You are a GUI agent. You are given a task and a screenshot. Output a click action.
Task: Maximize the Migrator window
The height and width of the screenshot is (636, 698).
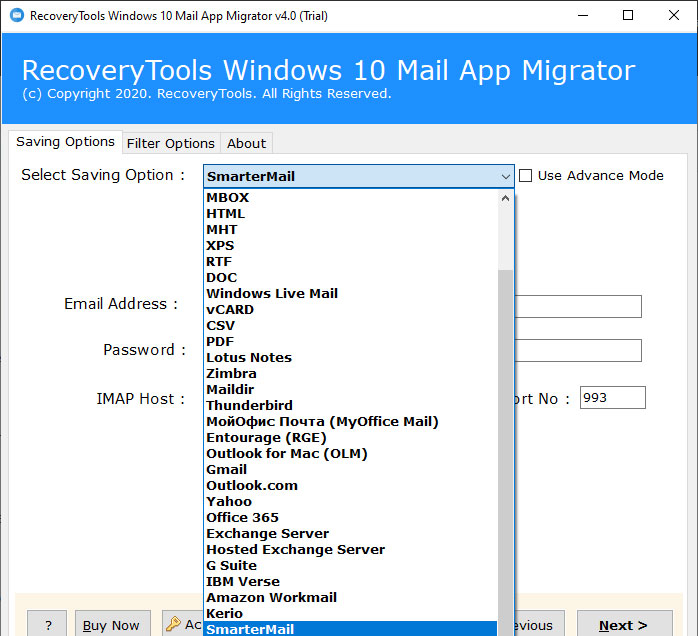[628, 16]
